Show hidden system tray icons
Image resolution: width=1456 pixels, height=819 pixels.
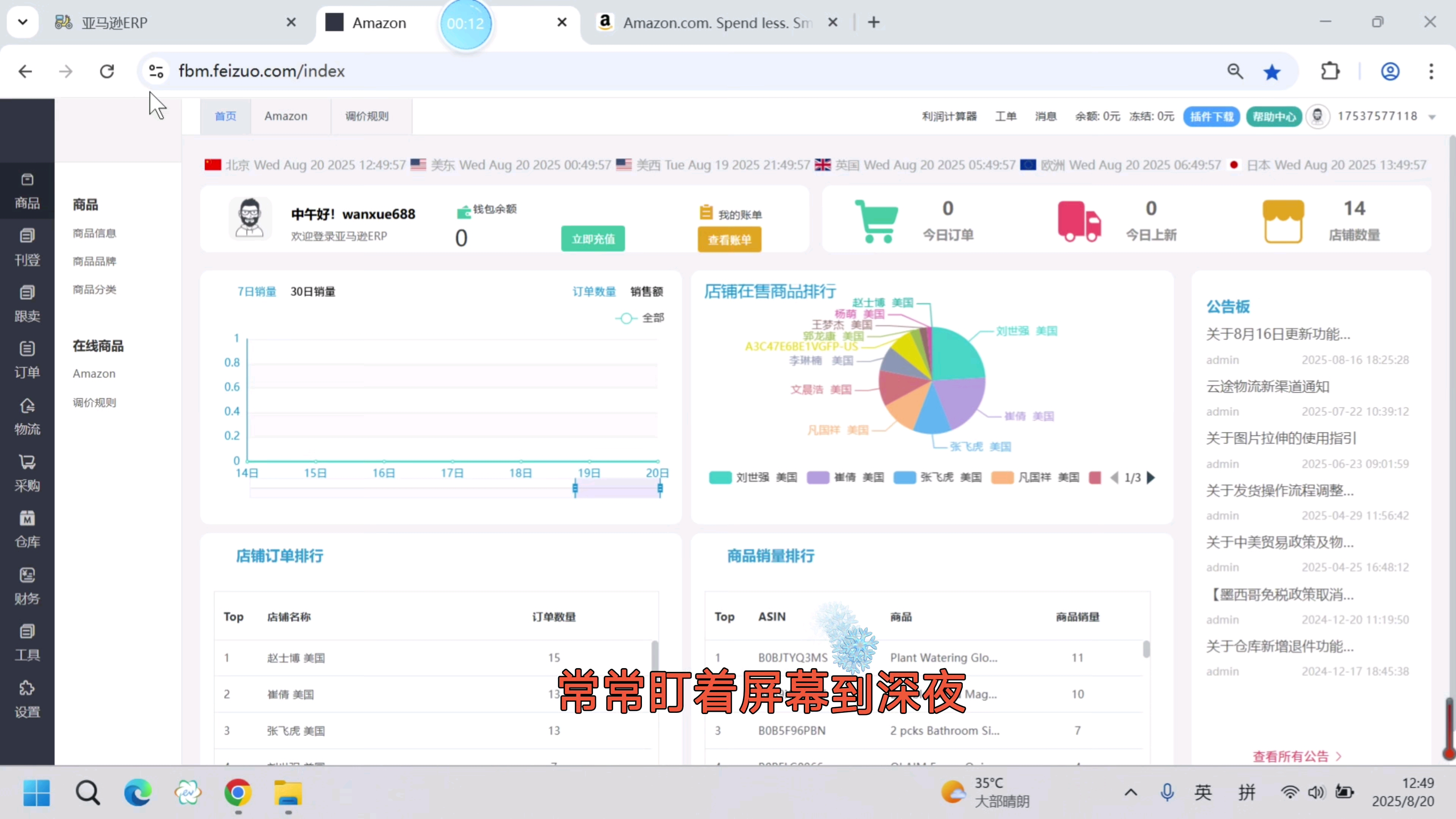(x=1130, y=792)
